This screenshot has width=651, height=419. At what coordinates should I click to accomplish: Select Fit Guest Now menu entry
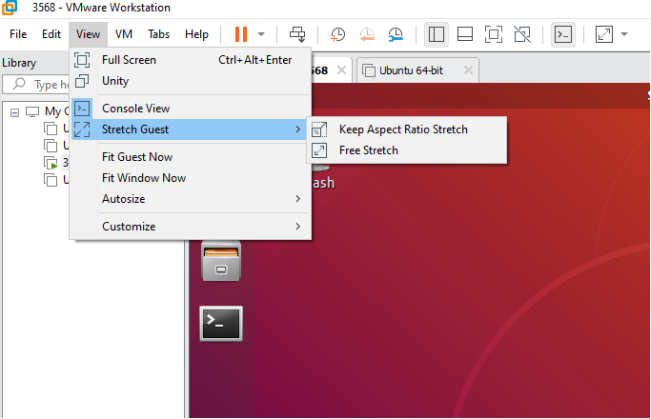click(x=137, y=157)
